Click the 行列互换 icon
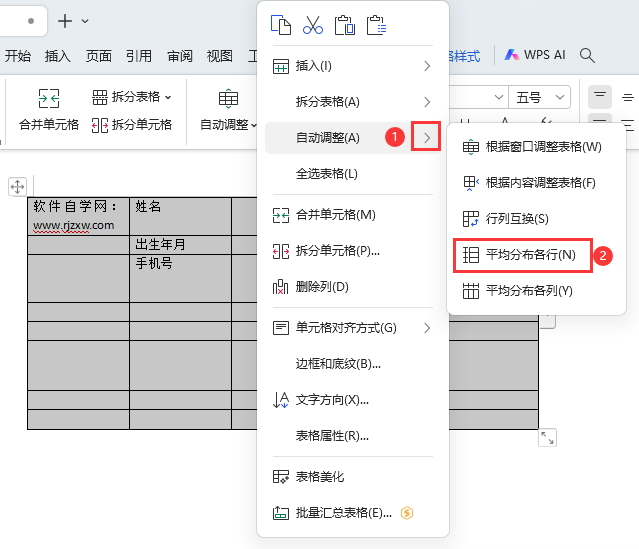The width and height of the screenshot is (639, 549). [471, 219]
